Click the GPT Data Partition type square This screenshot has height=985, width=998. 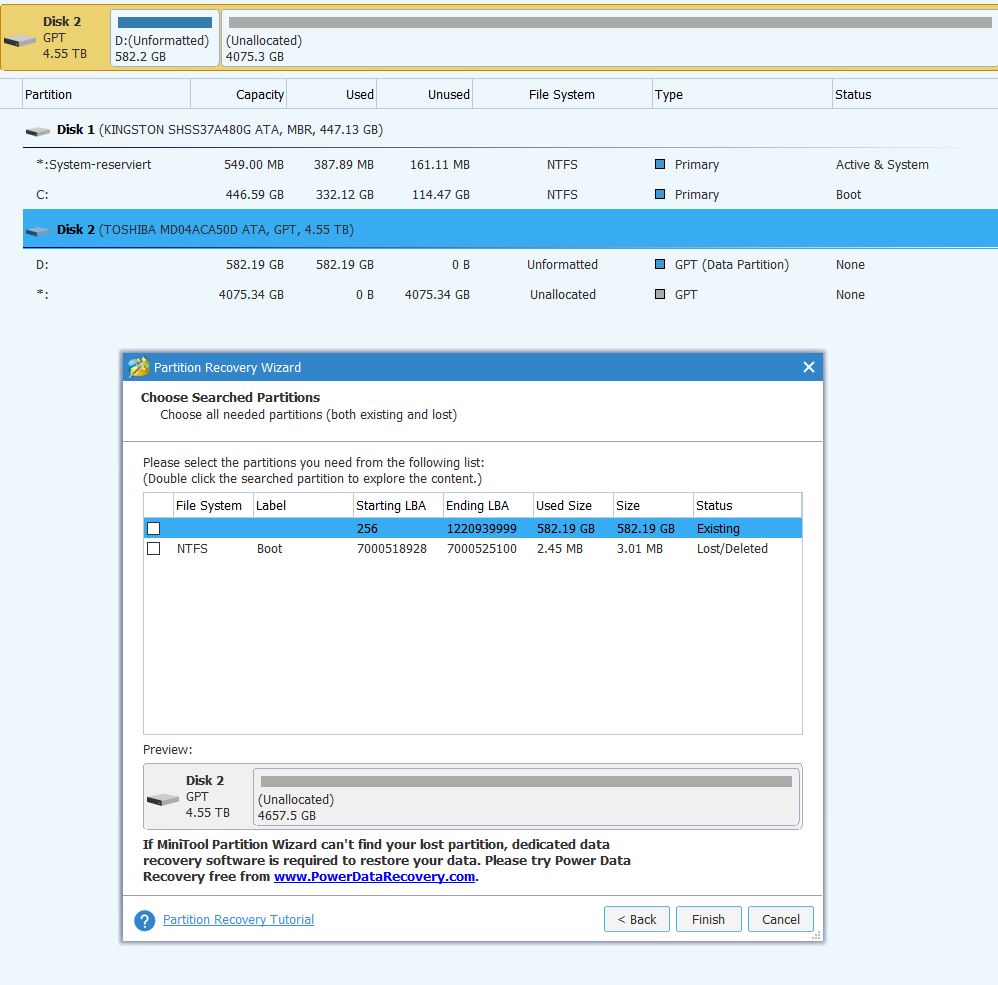(x=660, y=264)
